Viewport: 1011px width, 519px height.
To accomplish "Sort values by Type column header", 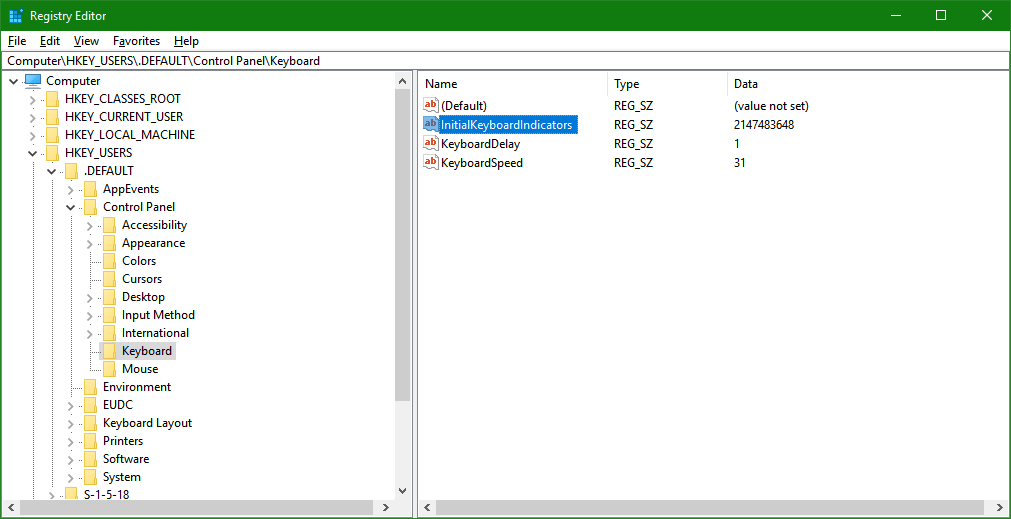I will [668, 84].
